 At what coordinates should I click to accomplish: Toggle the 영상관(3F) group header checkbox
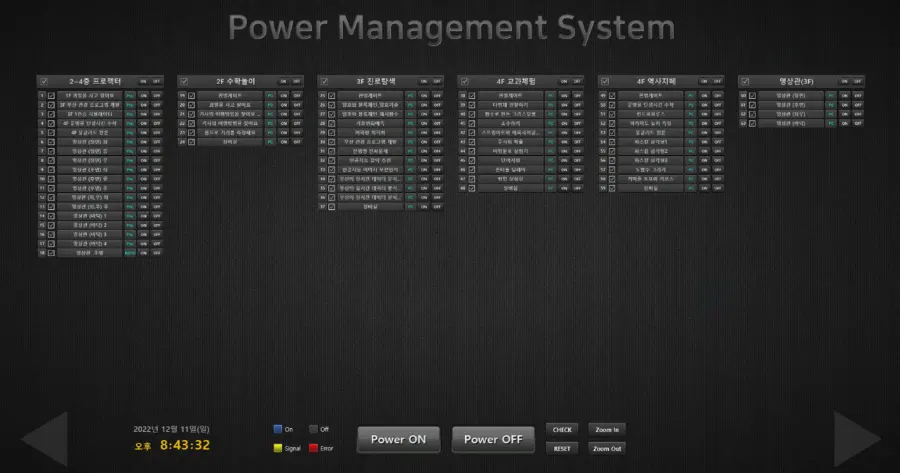744,81
